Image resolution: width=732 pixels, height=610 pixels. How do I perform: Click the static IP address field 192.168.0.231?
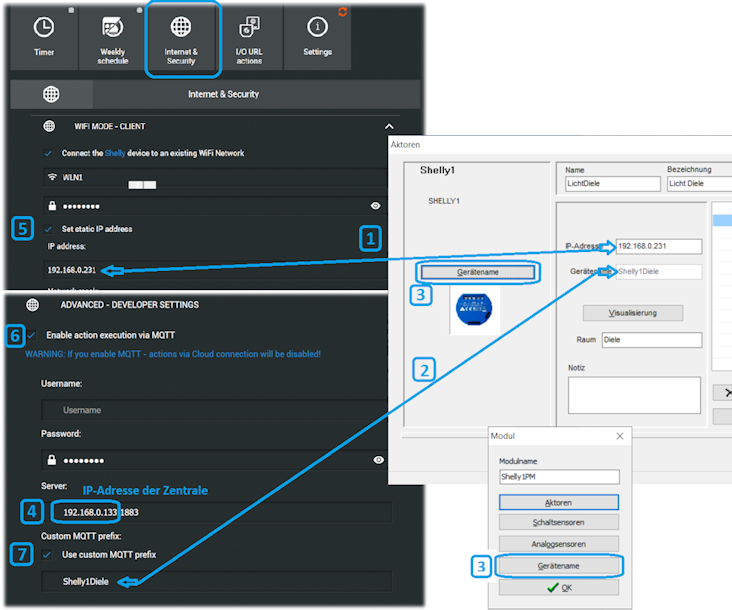click(x=215, y=270)
